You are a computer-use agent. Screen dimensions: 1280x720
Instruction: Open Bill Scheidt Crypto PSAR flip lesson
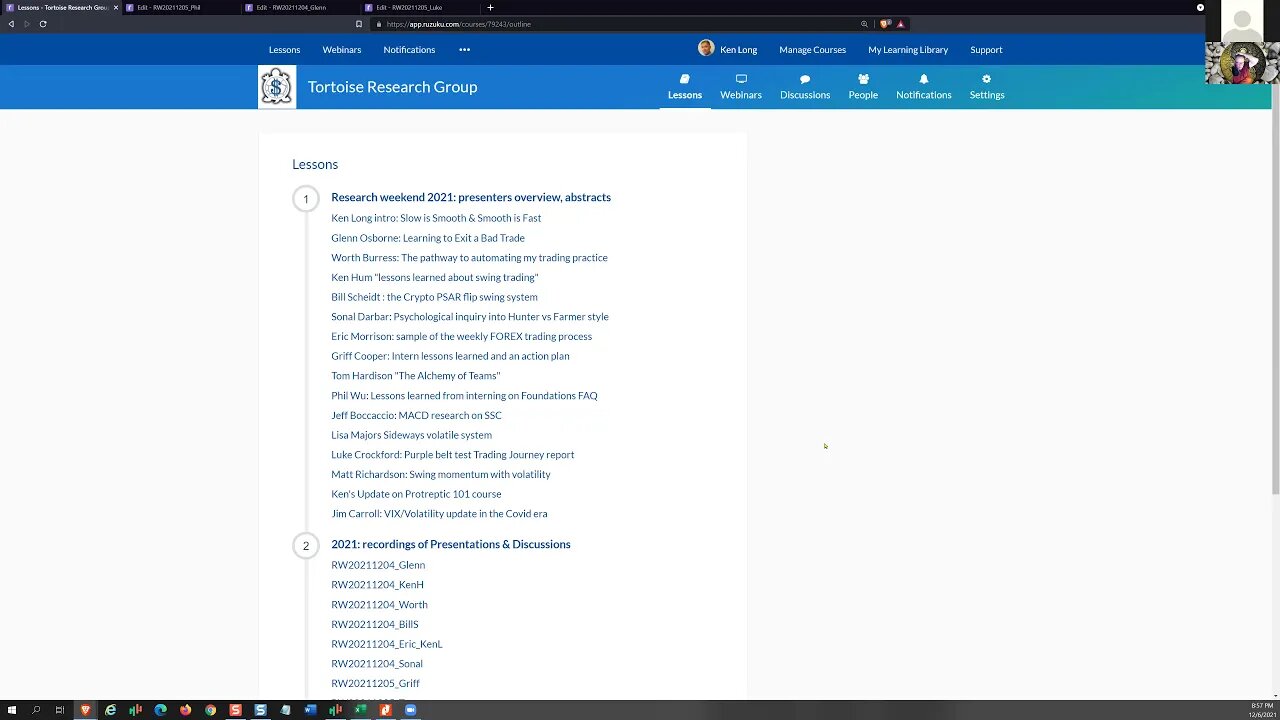click(x=434, y=297)
